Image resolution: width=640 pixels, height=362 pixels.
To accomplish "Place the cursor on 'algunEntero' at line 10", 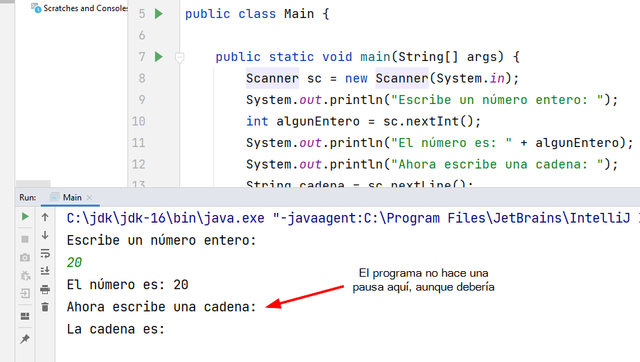I will [318, 121].
